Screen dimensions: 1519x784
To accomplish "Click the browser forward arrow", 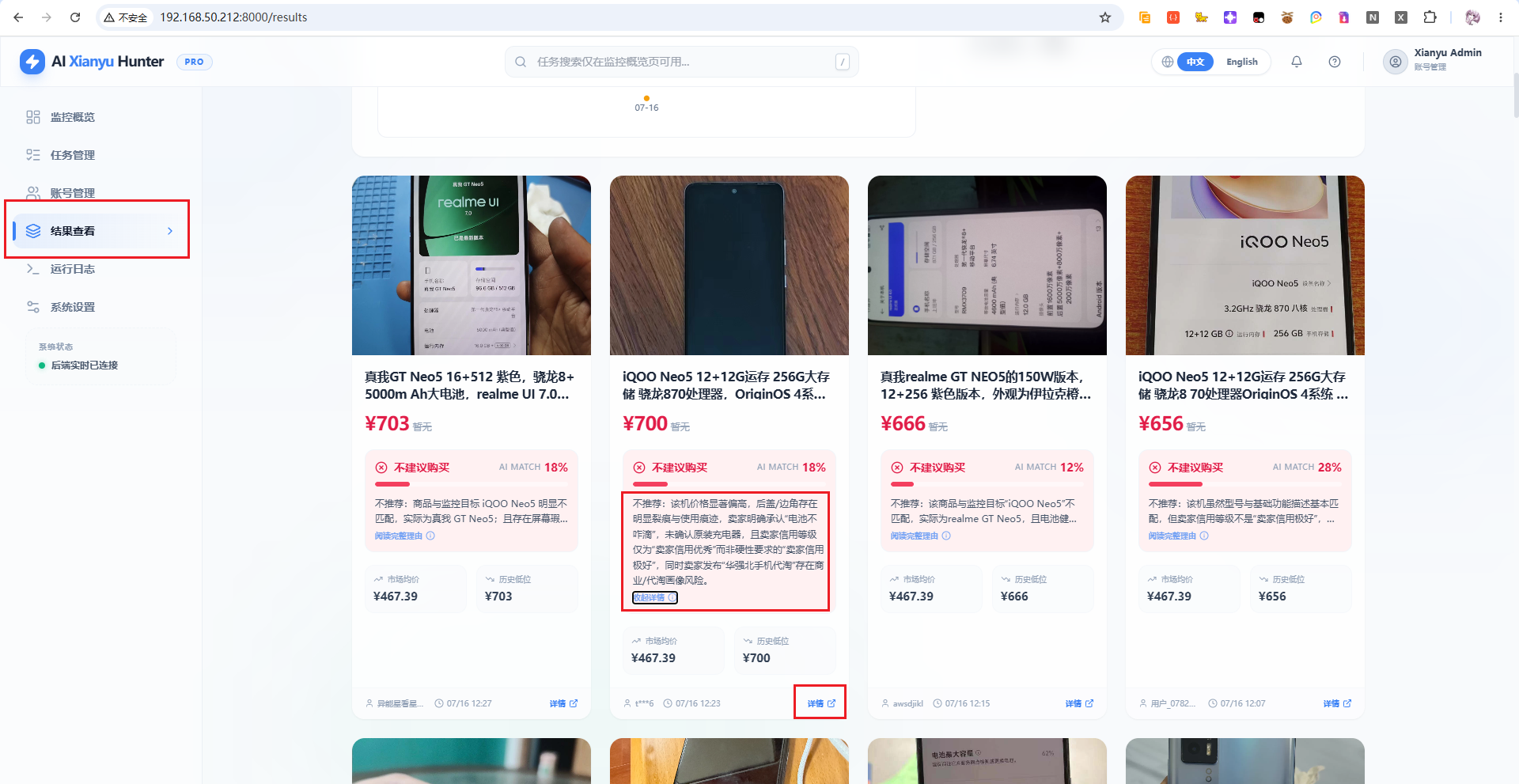I will click(x=47, y=17).
